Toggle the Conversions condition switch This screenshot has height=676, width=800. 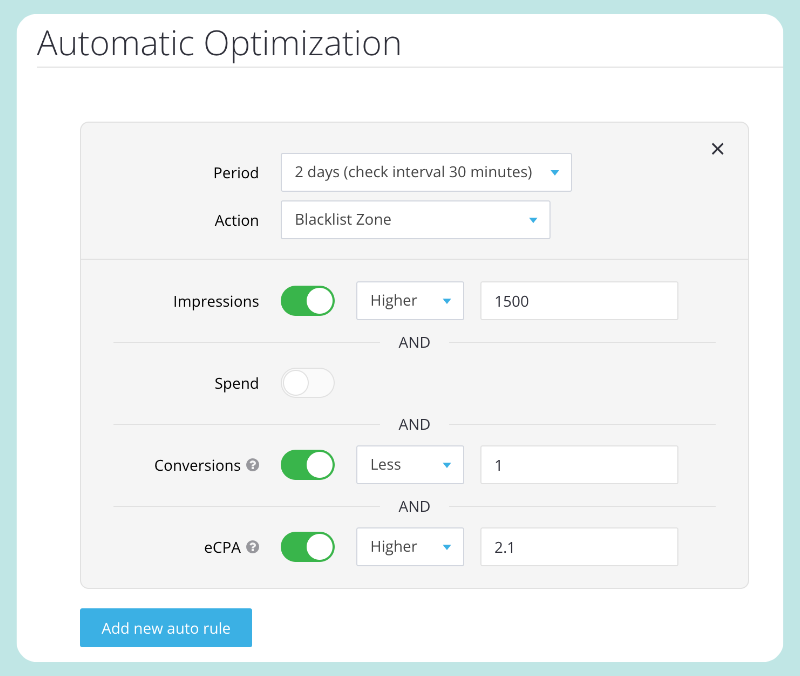(x=308, y=465)
